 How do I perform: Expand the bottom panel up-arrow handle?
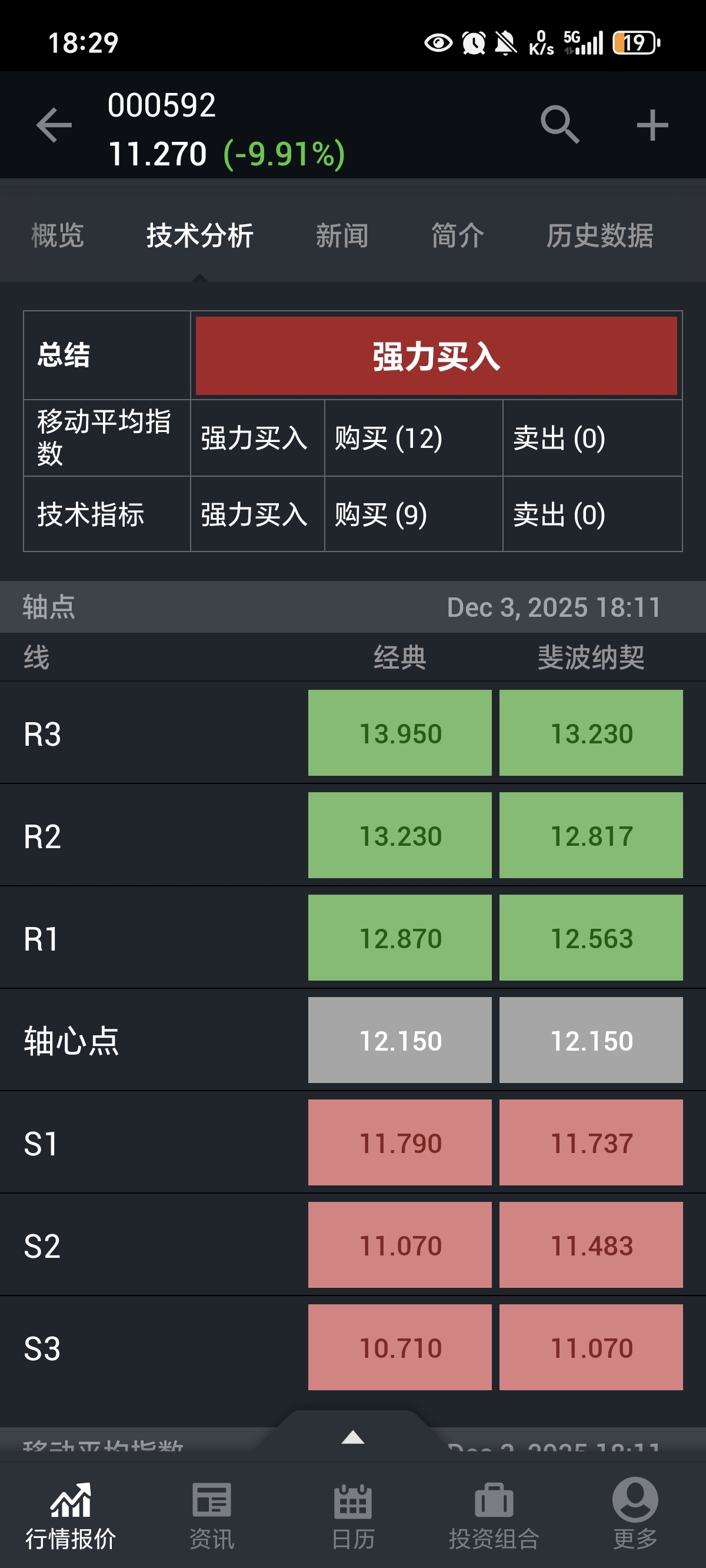(353, 1438)
